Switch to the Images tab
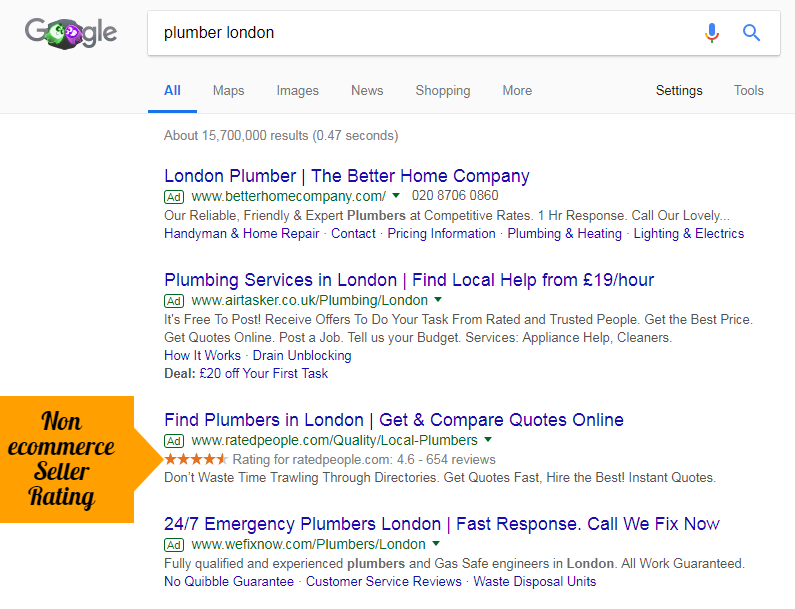This screenshot has width=795, height=609. coord(298,91)
